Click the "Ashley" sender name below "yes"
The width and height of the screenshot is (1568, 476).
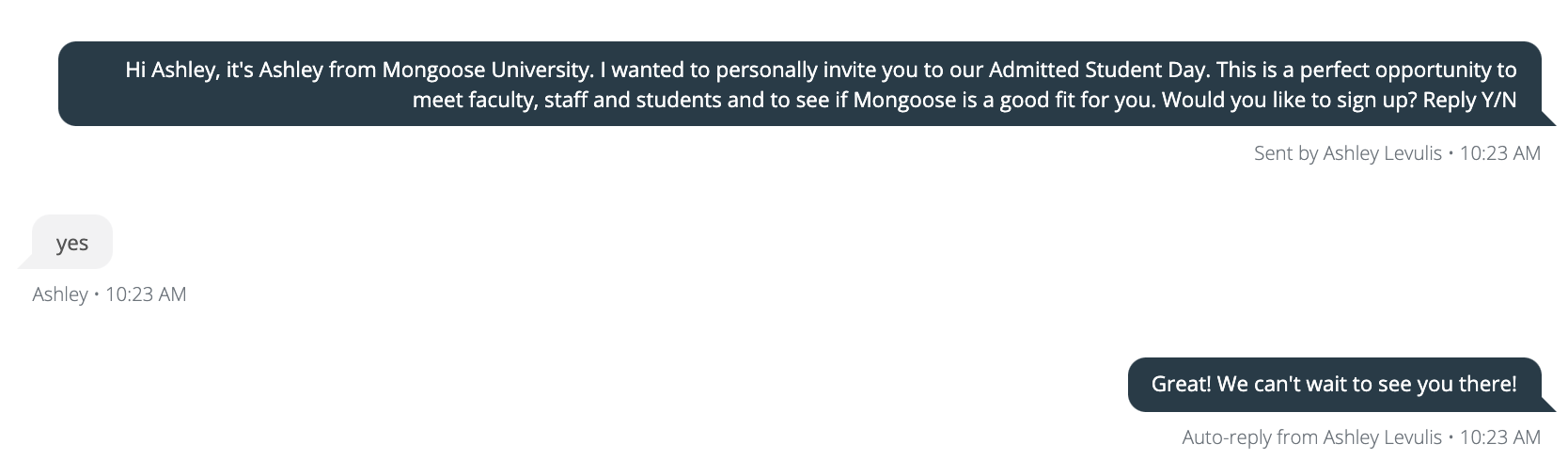tap(60, 294)
